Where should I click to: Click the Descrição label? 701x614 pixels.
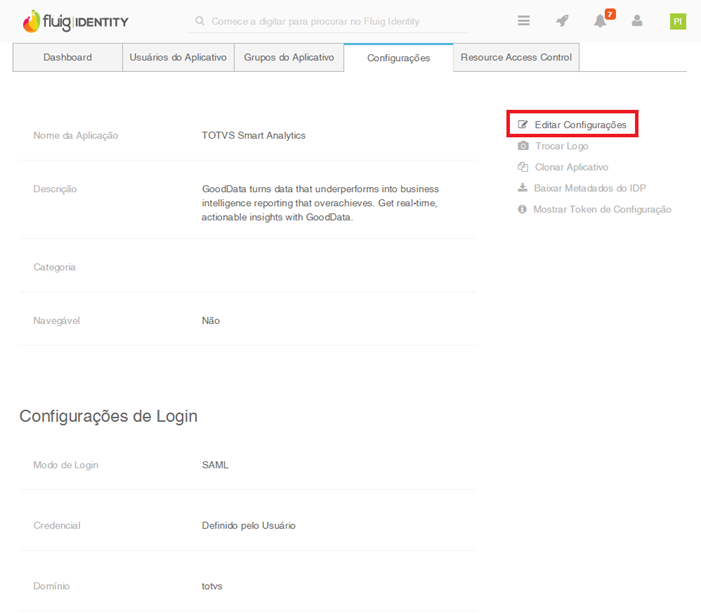pyautogui.click(x=55, y=189)
